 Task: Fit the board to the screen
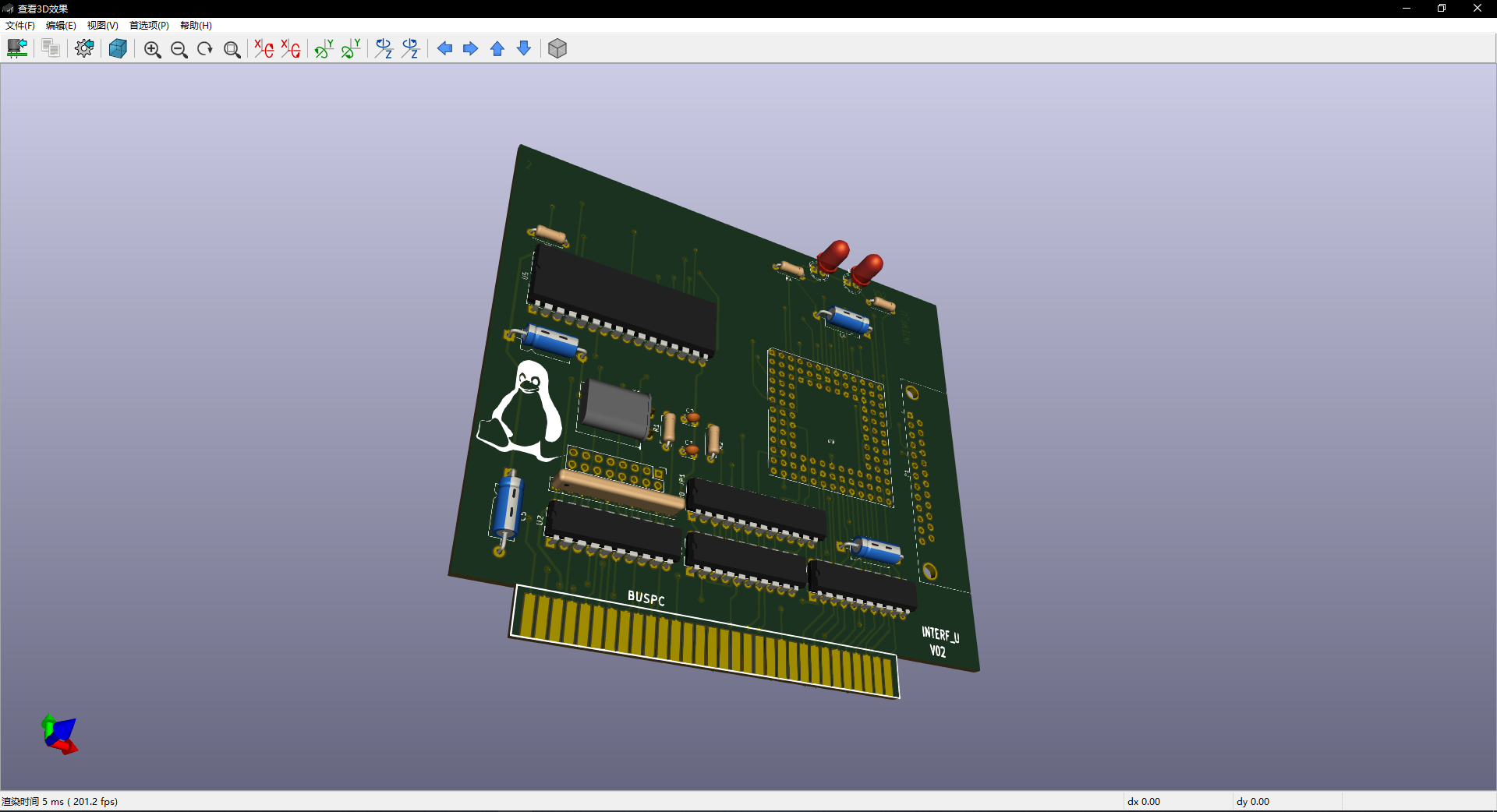point(232,49)
